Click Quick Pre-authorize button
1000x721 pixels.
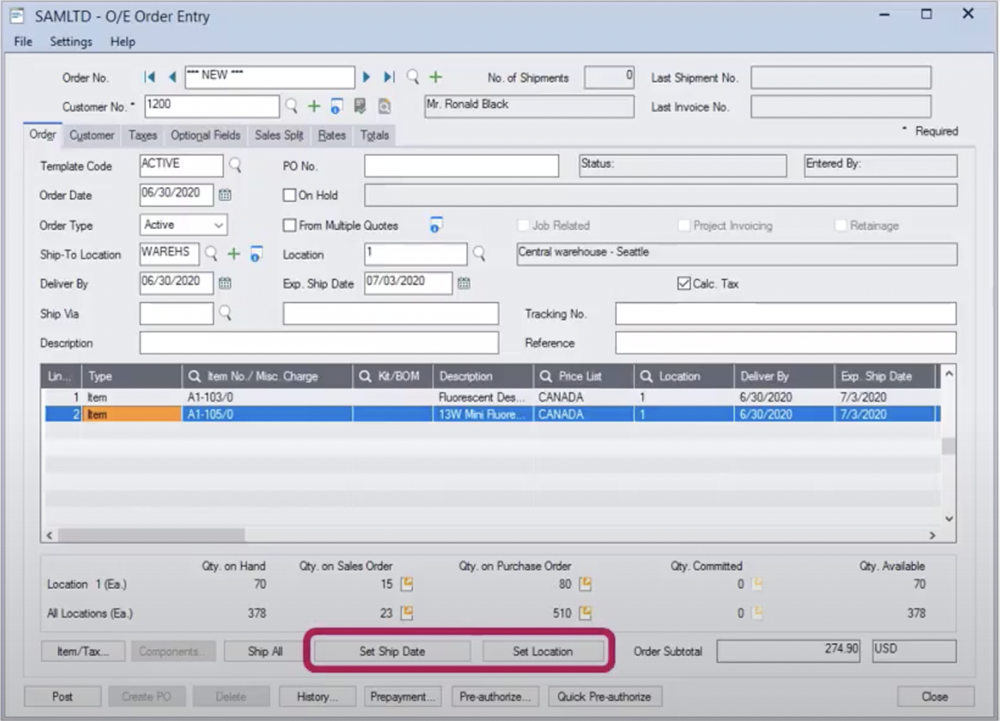pos(605,697)
